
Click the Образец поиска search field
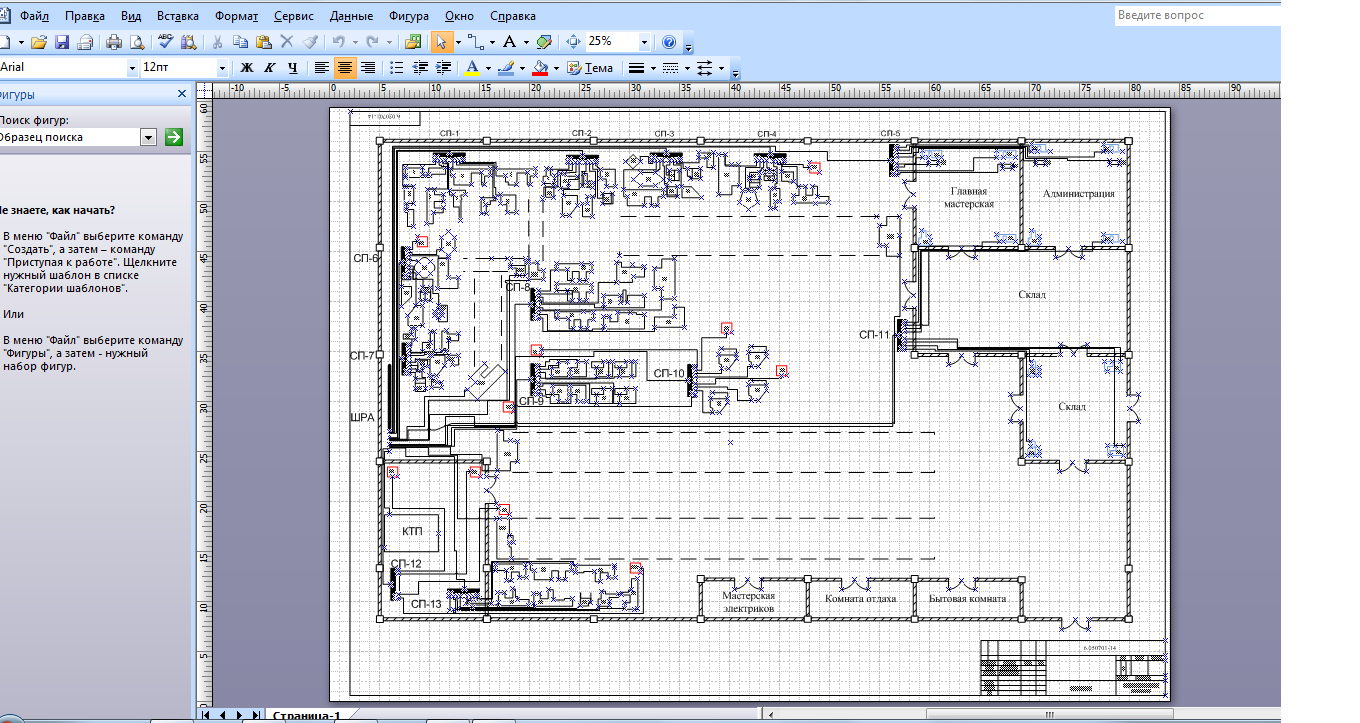(x=68, y=137)
